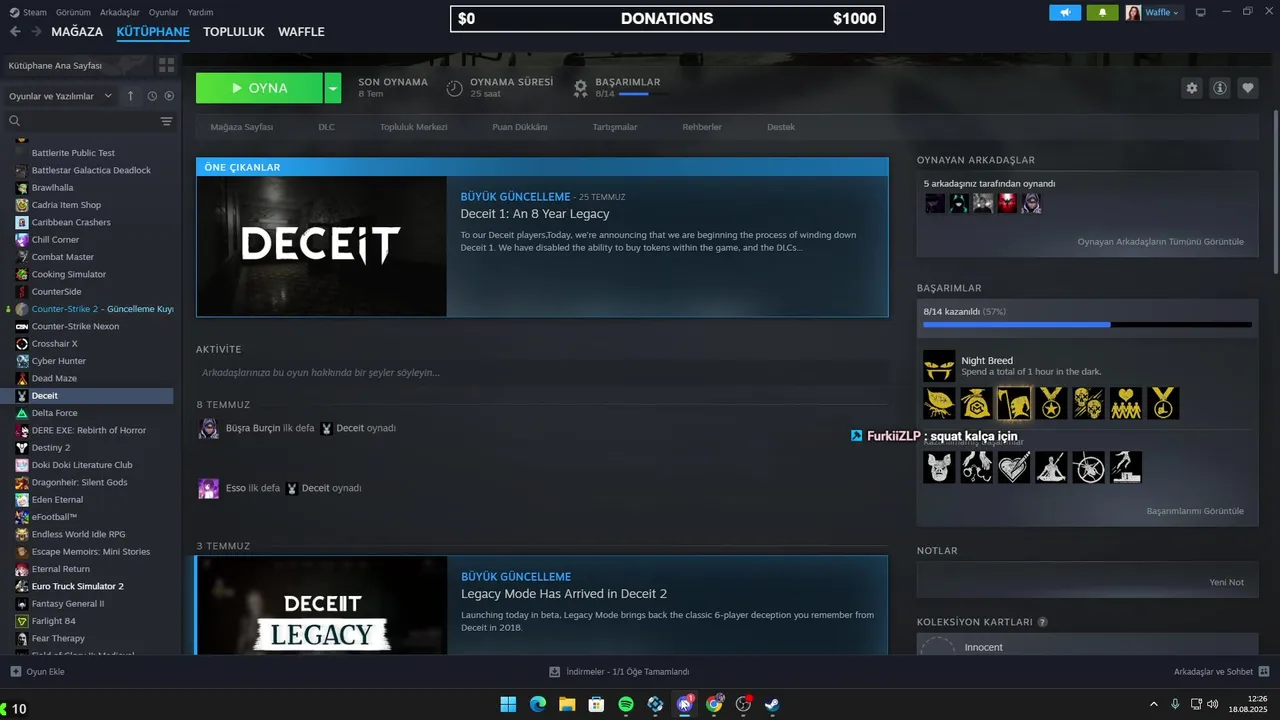The width and height of the screenshot is (1280, 720).
Task: Open the Steam menu
Action: [x=28, y=12]
